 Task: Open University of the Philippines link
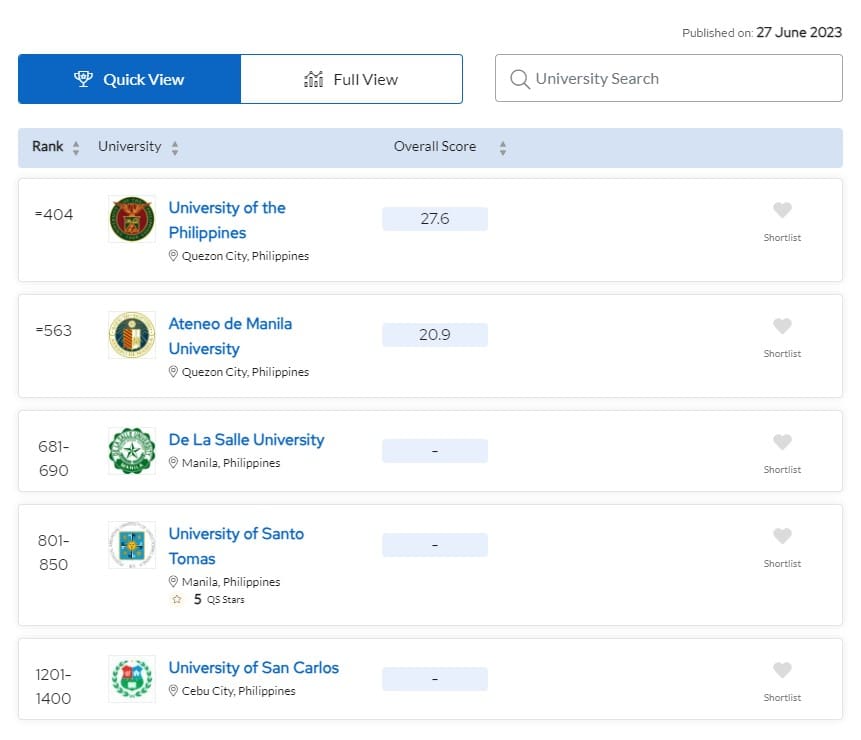click(227, 220)
